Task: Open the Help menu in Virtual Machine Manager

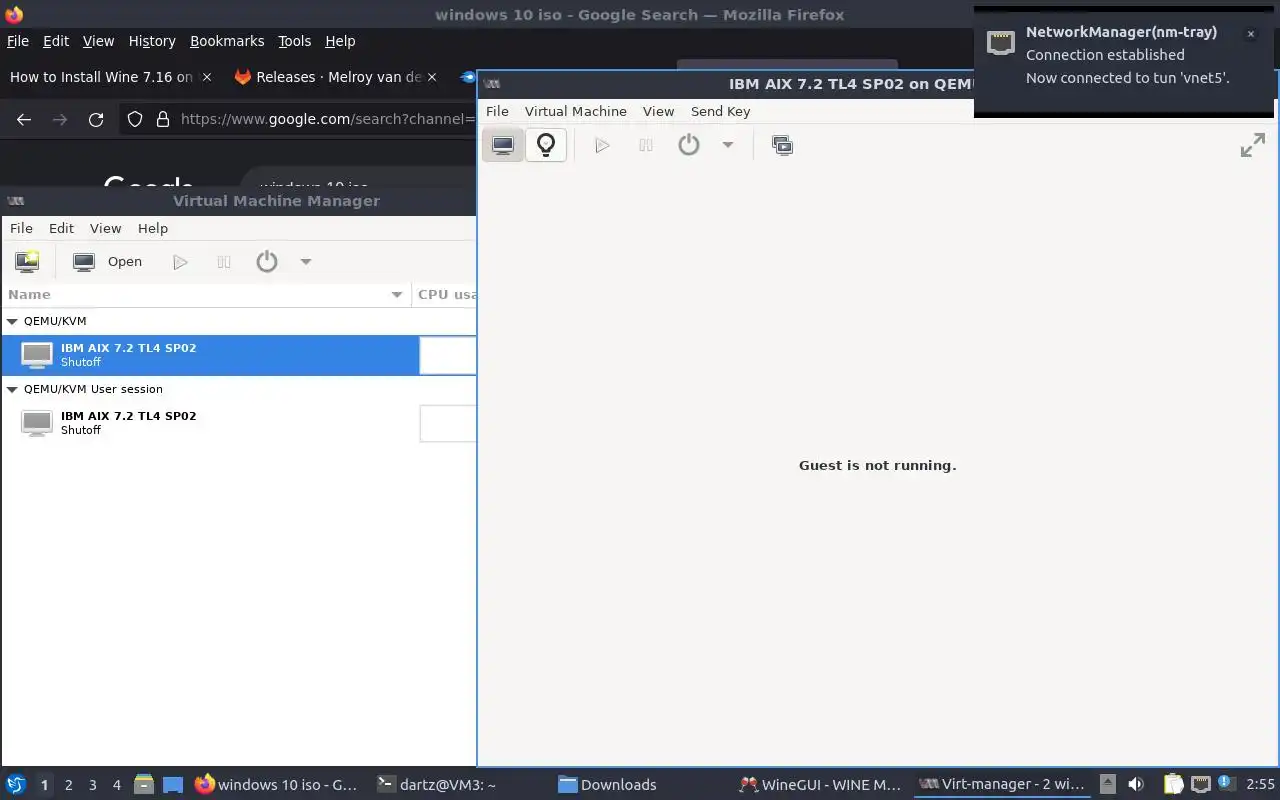Action: click(x=153, y=228)
